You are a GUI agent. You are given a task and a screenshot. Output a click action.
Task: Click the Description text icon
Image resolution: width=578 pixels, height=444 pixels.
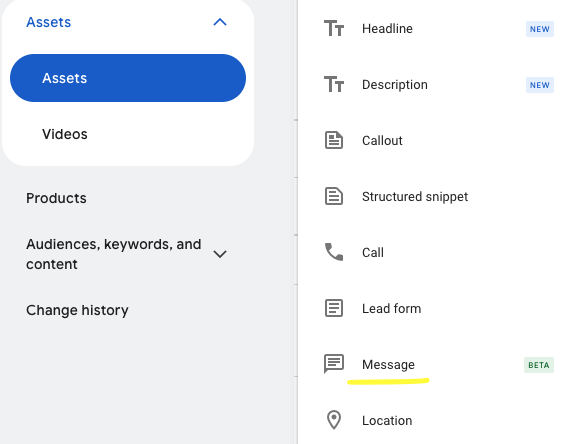click(334, 84)
